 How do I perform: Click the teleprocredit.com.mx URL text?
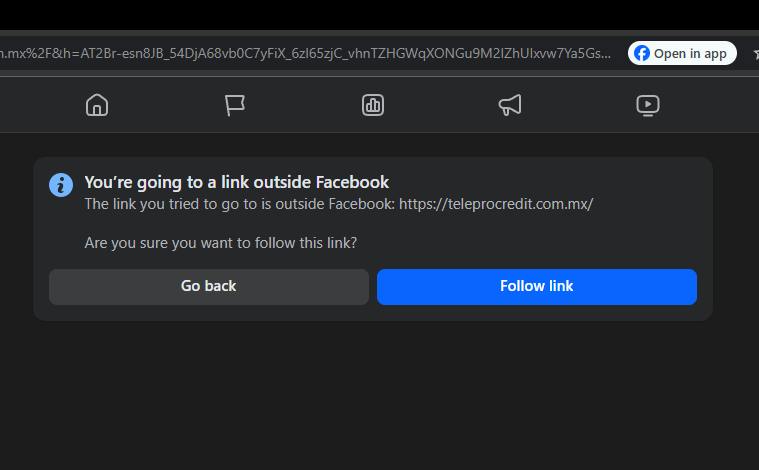click(x=496, y=204)
